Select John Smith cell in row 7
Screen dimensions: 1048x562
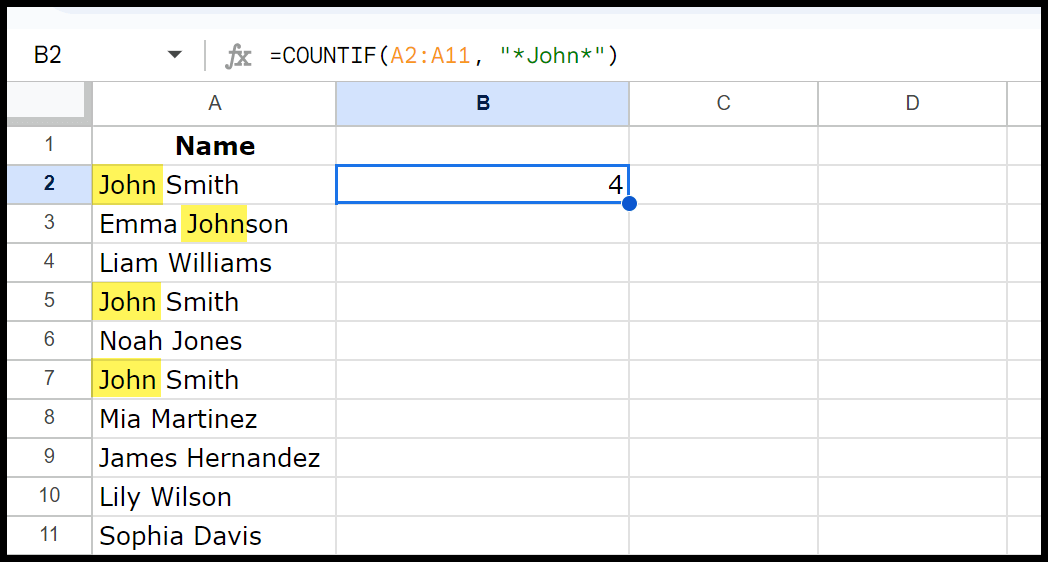click(x=214, y=380)
